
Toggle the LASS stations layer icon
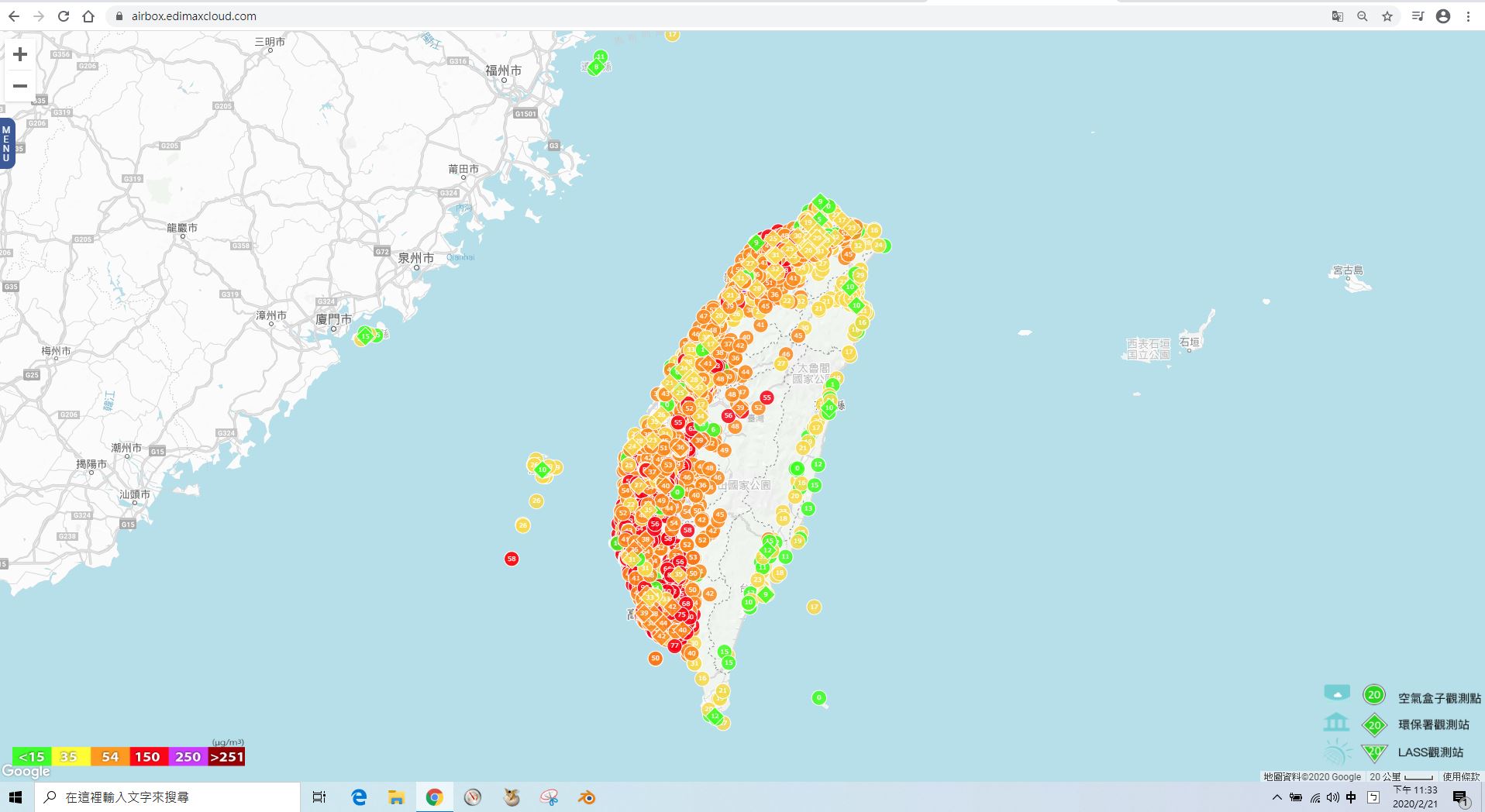tap(1337, 752)
